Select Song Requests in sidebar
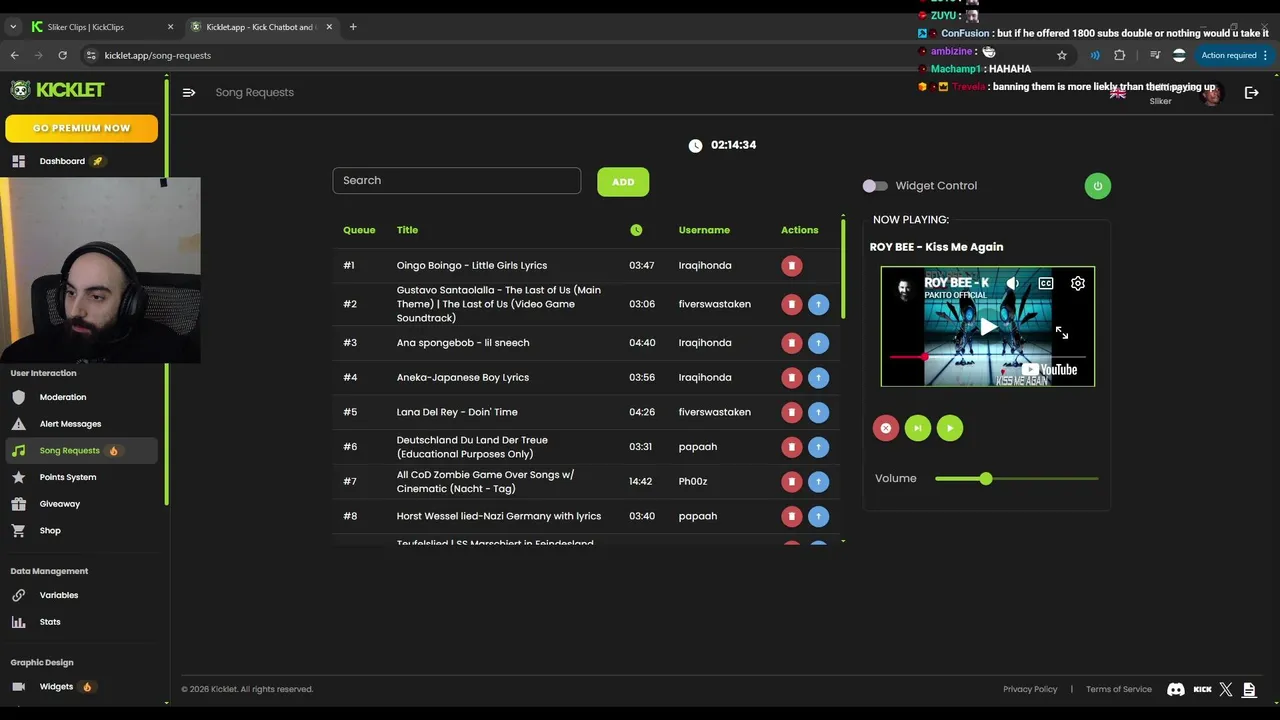This screenshot has height=720, width=1280. [80, 451]
